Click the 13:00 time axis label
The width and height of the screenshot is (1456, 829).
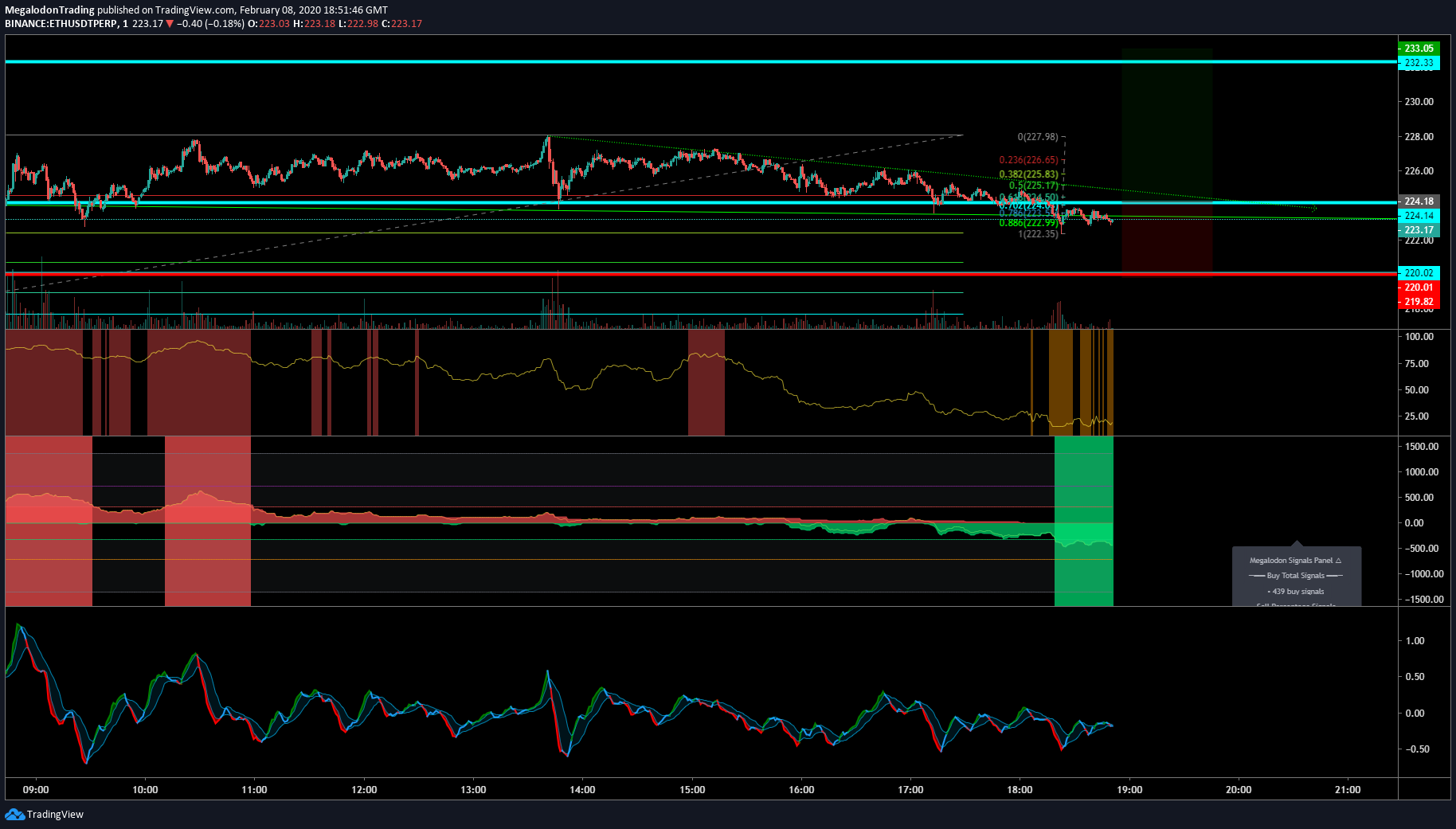click(473, 790)
